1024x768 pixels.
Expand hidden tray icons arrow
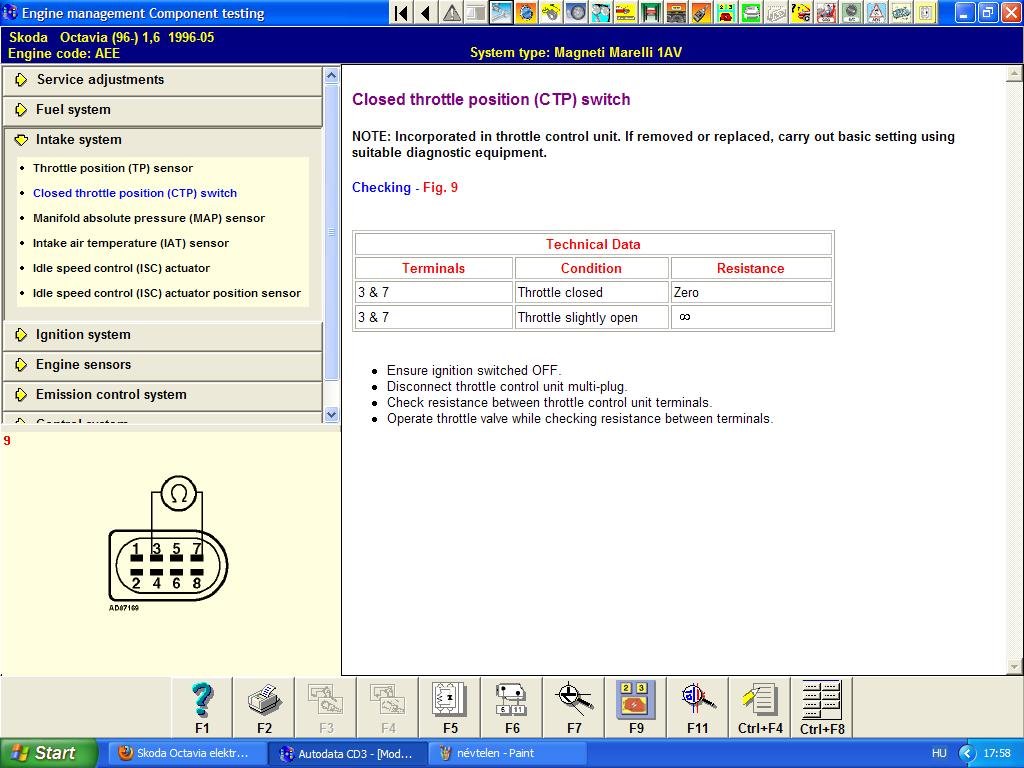coord(967,753)
